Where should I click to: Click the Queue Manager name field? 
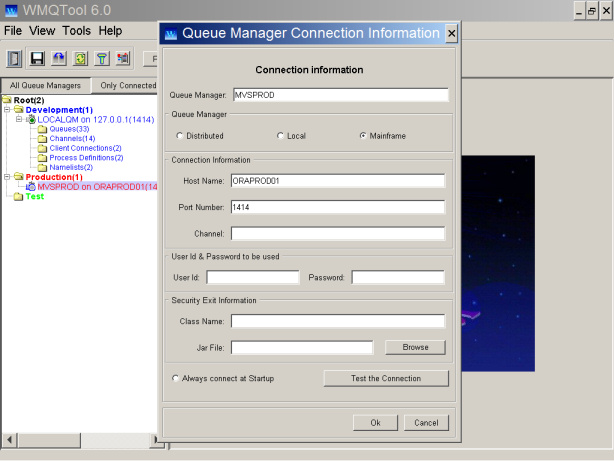[341, 95]
